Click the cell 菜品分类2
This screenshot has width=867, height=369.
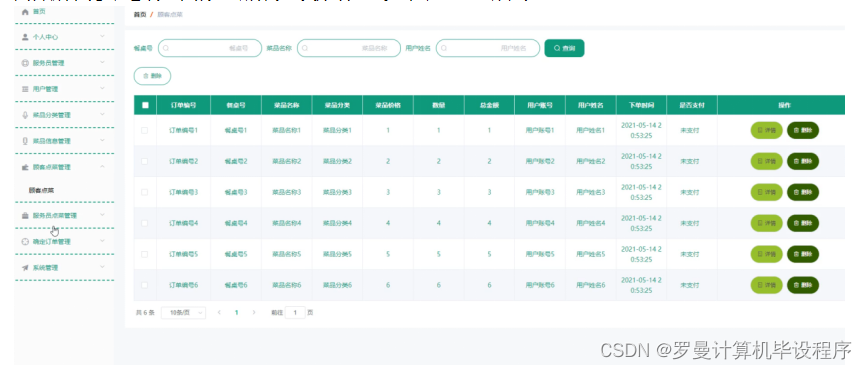337,162
